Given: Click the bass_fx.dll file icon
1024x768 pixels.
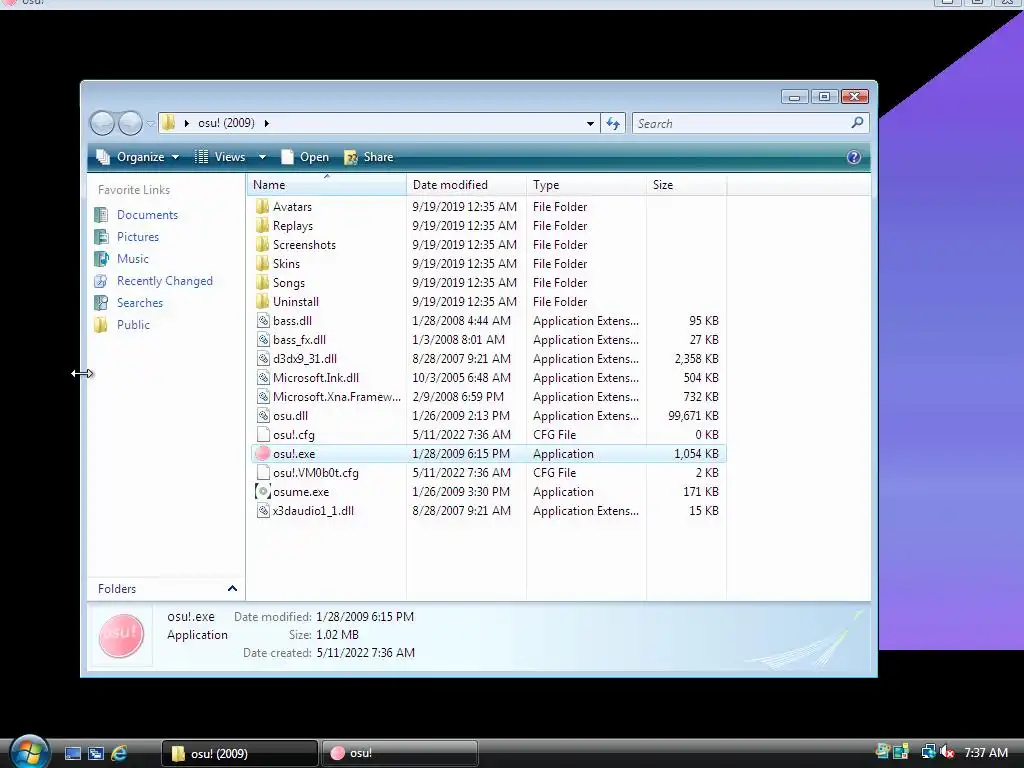Looking at the screenshot, I should (x=263, y=340).
